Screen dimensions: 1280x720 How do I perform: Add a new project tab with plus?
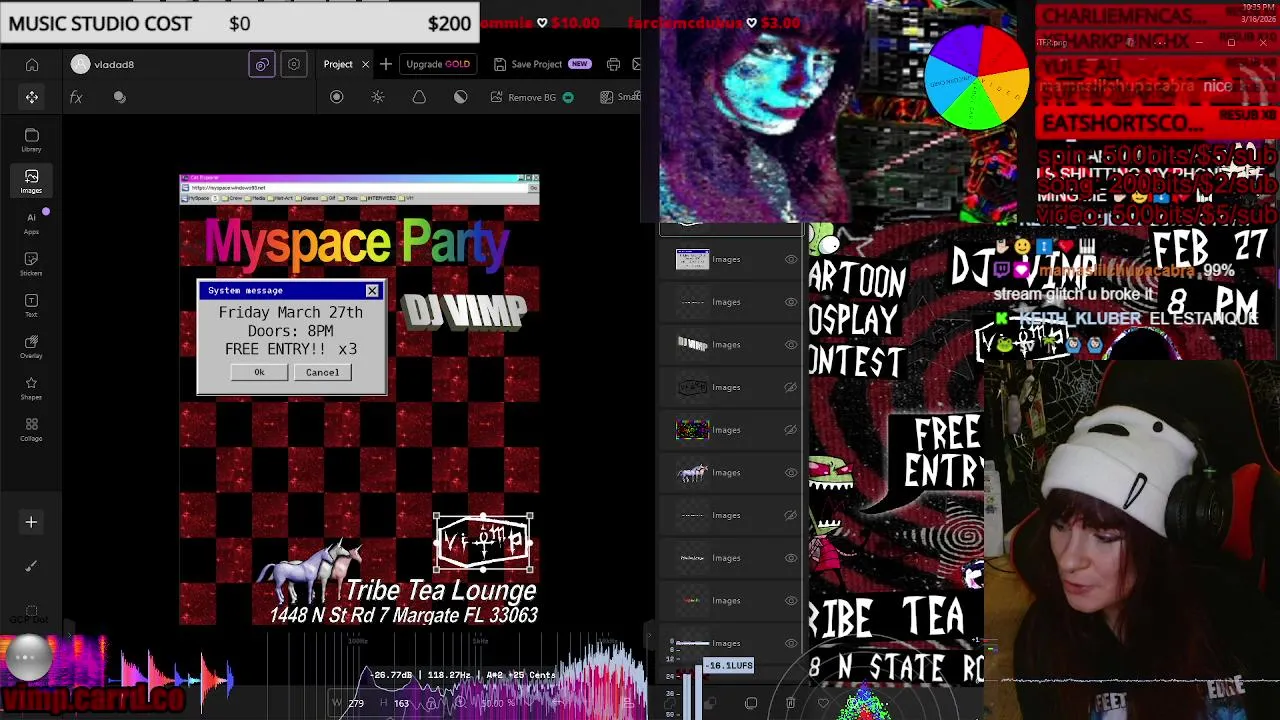pos(385,64)
